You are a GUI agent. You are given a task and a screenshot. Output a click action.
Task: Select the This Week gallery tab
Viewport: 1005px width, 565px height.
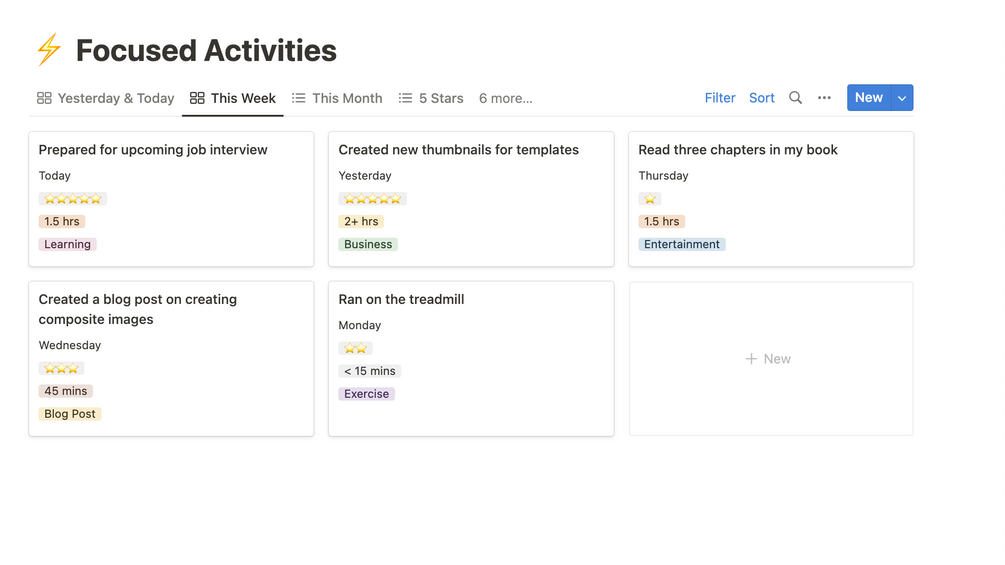[233, 98]
